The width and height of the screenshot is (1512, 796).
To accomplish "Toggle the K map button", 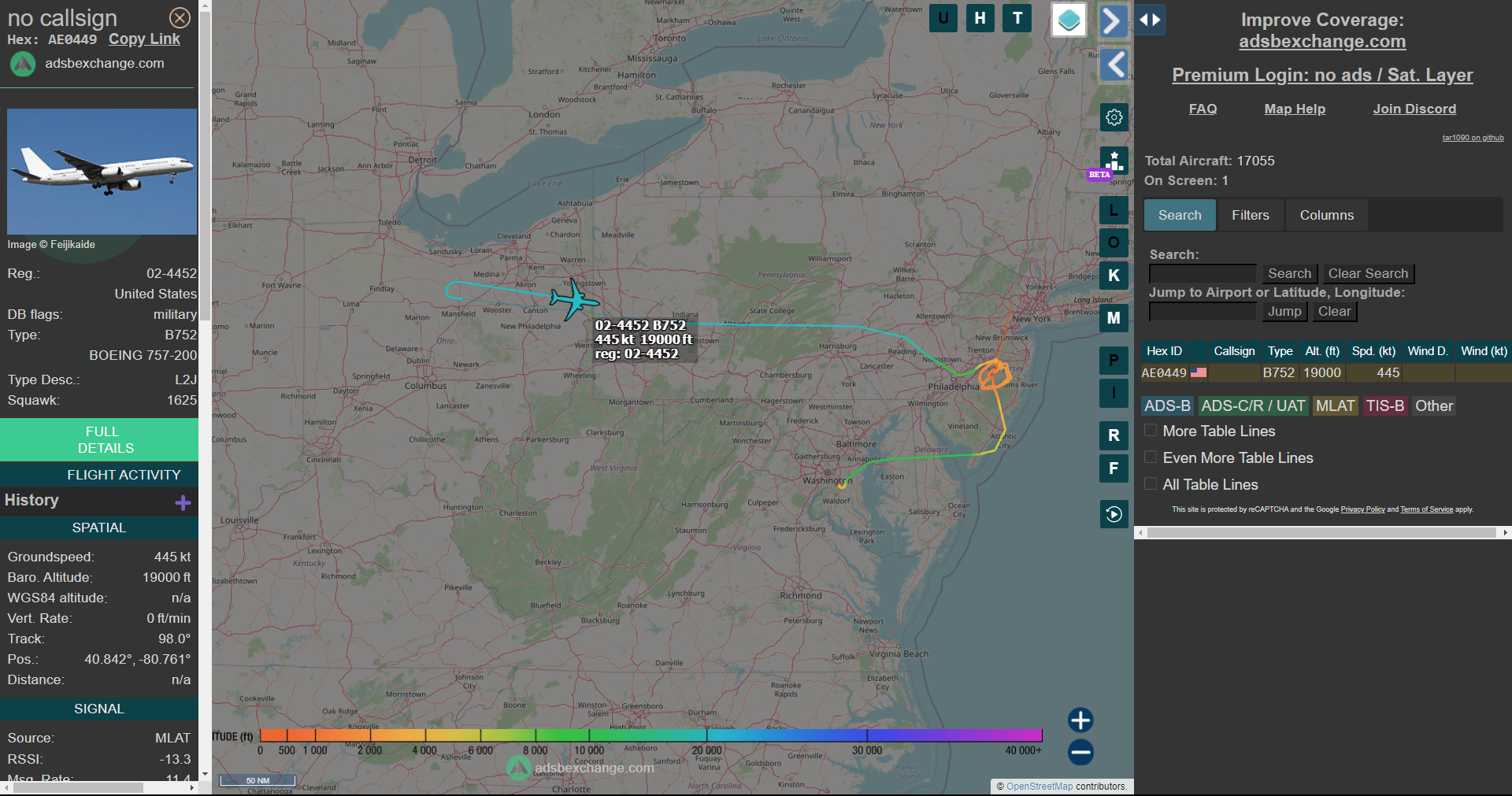I will coord(1114,276).
